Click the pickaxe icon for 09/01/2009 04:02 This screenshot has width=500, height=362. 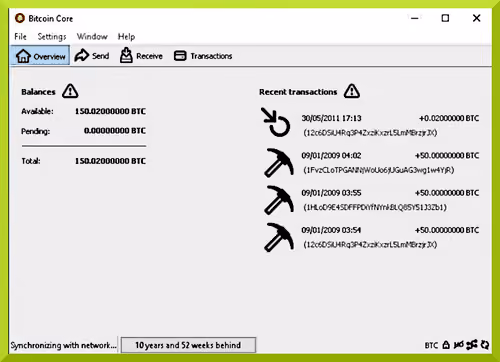tap(279, 163)
